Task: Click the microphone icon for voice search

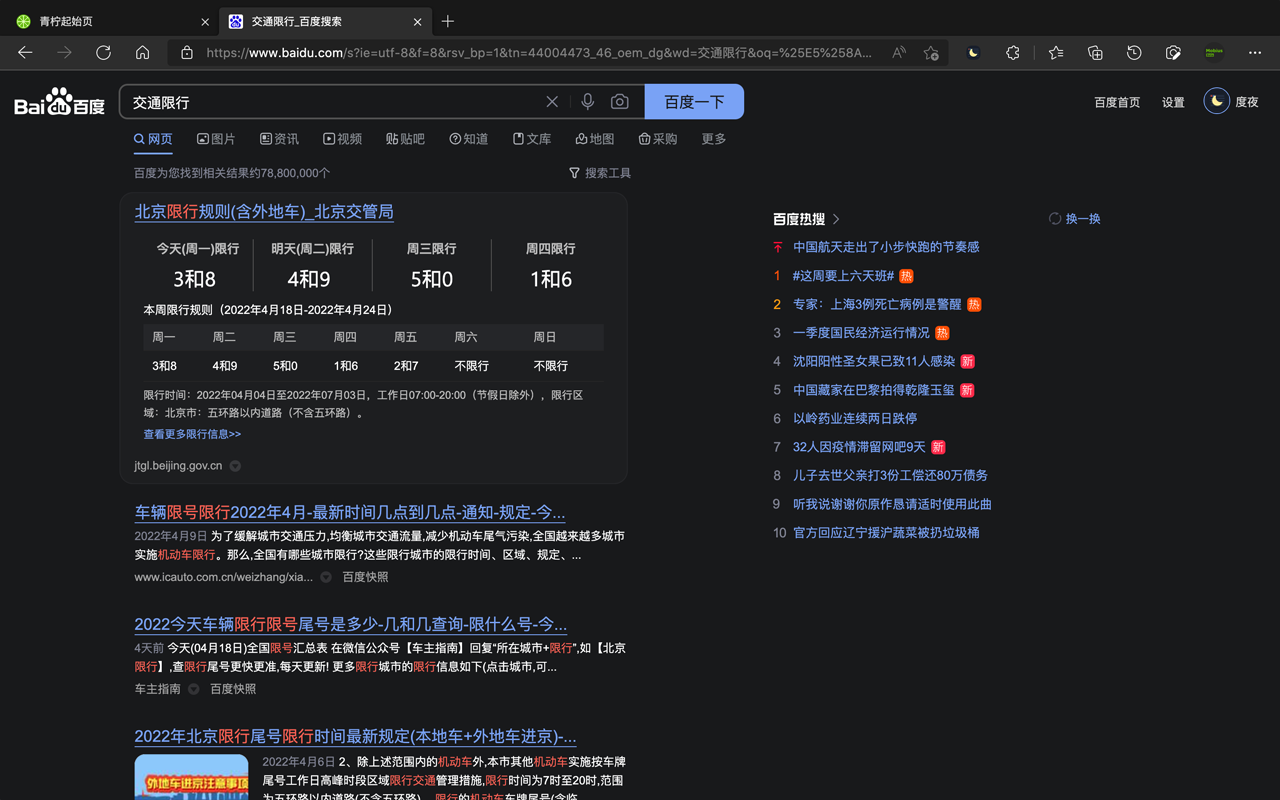Action: pyautogui.click(x=588, y=100)
